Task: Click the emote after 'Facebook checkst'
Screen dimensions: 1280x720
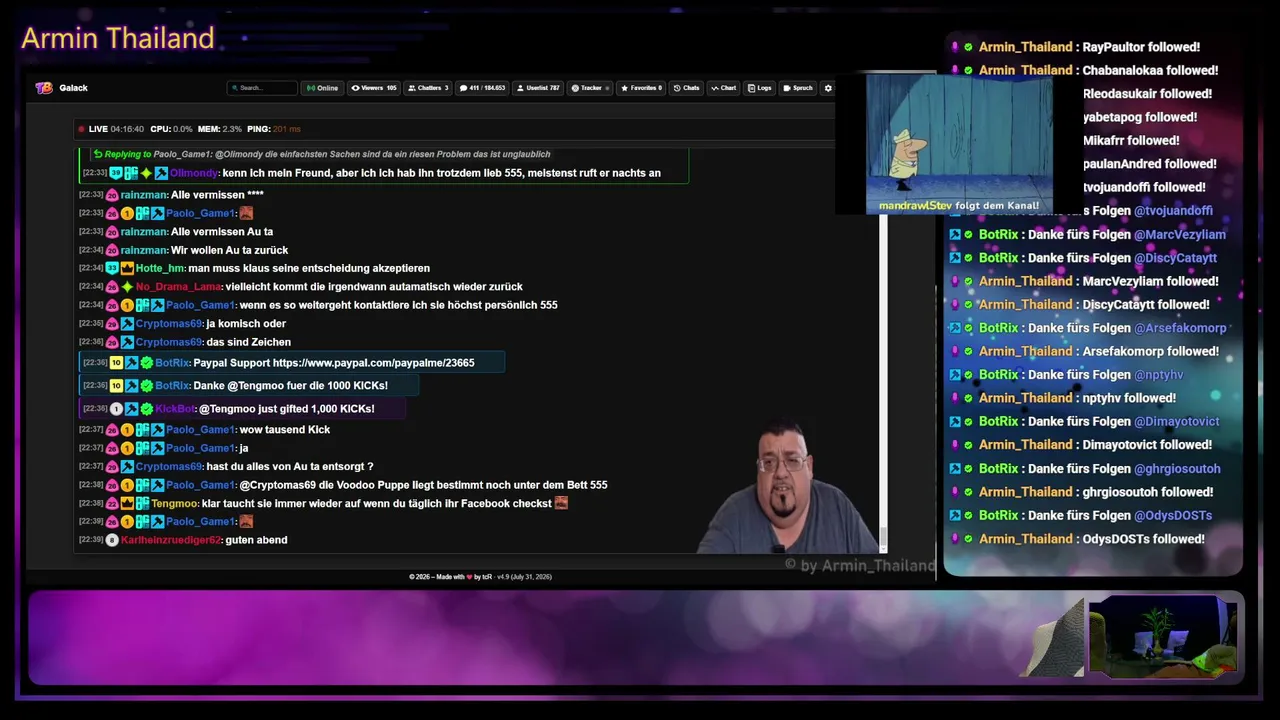Action: click(x=561, y=503)
